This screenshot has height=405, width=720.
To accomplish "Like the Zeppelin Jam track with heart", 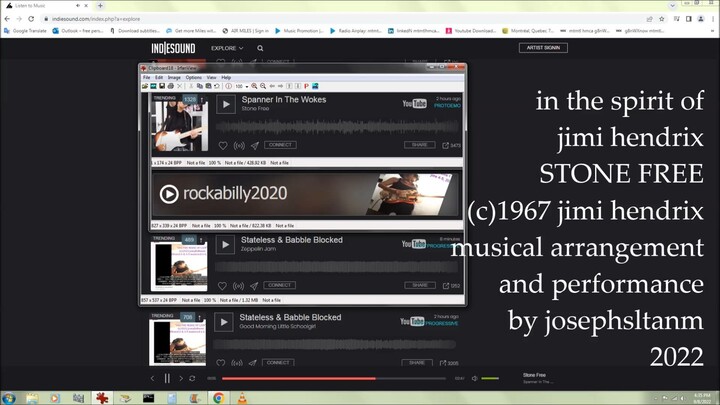I will pyautogui.click(x=222, y=286).
